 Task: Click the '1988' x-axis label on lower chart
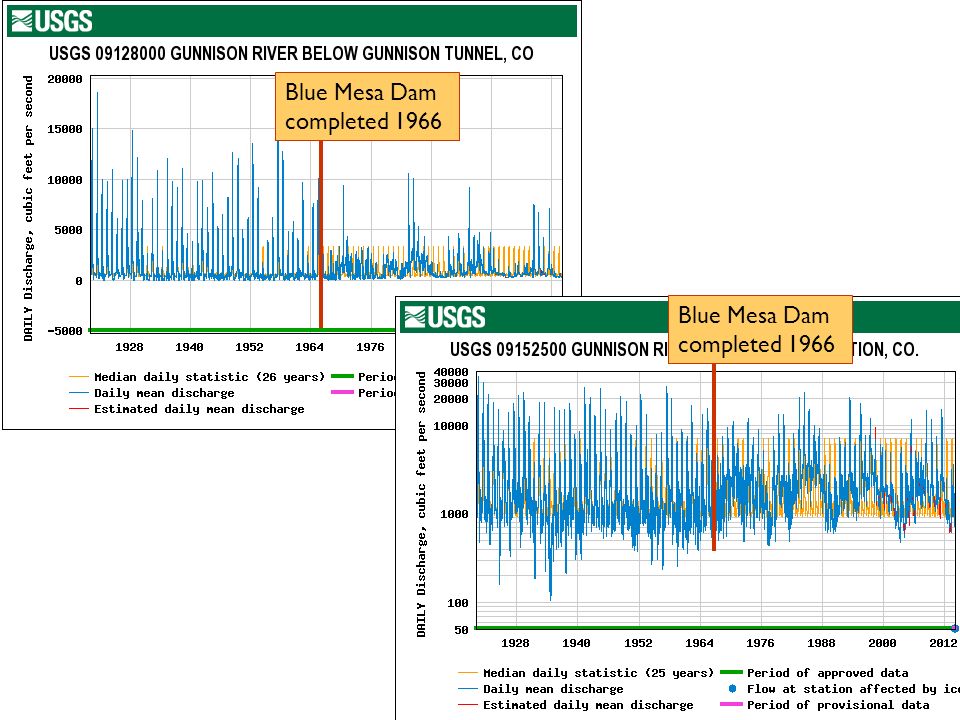coord(821,643)
